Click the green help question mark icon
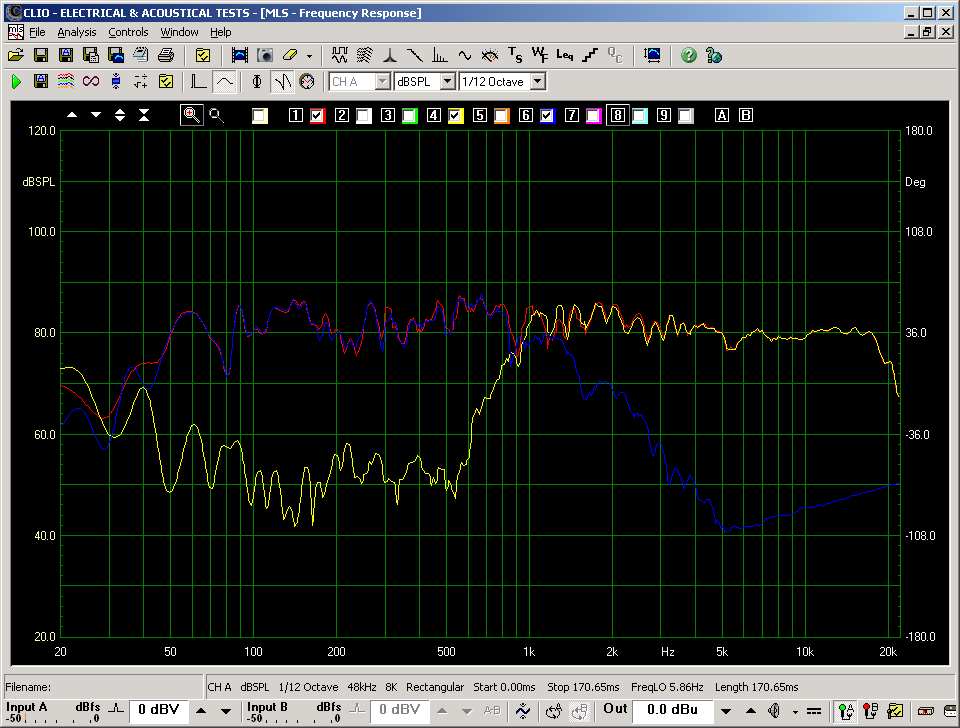This screenshot has width=960, height=728. point(689,55)
